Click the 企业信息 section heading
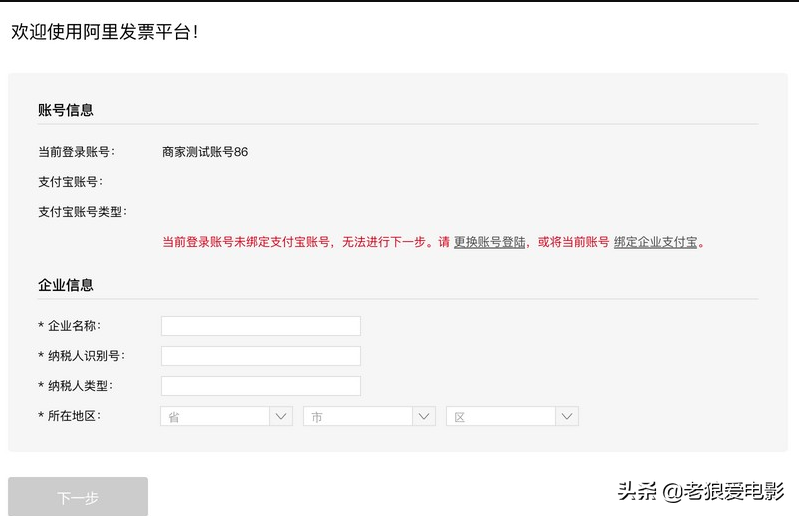 click(x=66, y=285)
